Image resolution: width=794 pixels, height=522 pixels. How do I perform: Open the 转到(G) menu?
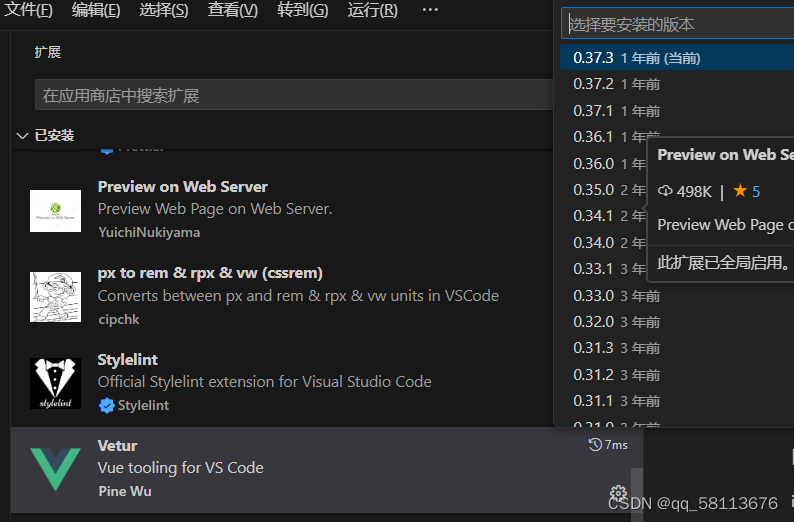coord(303,10)
